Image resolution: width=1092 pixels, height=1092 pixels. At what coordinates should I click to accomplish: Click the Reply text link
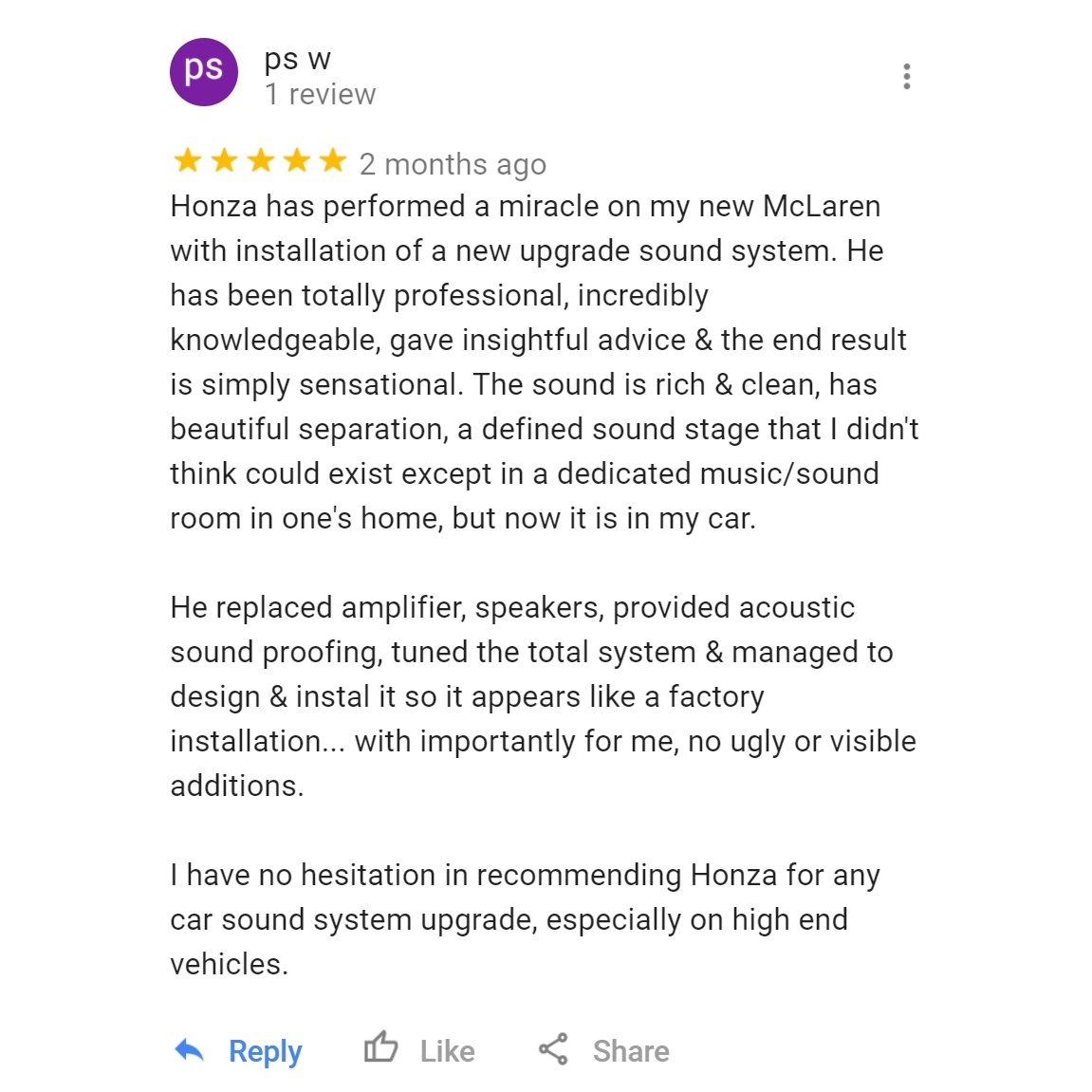(x=266, y=1051)
